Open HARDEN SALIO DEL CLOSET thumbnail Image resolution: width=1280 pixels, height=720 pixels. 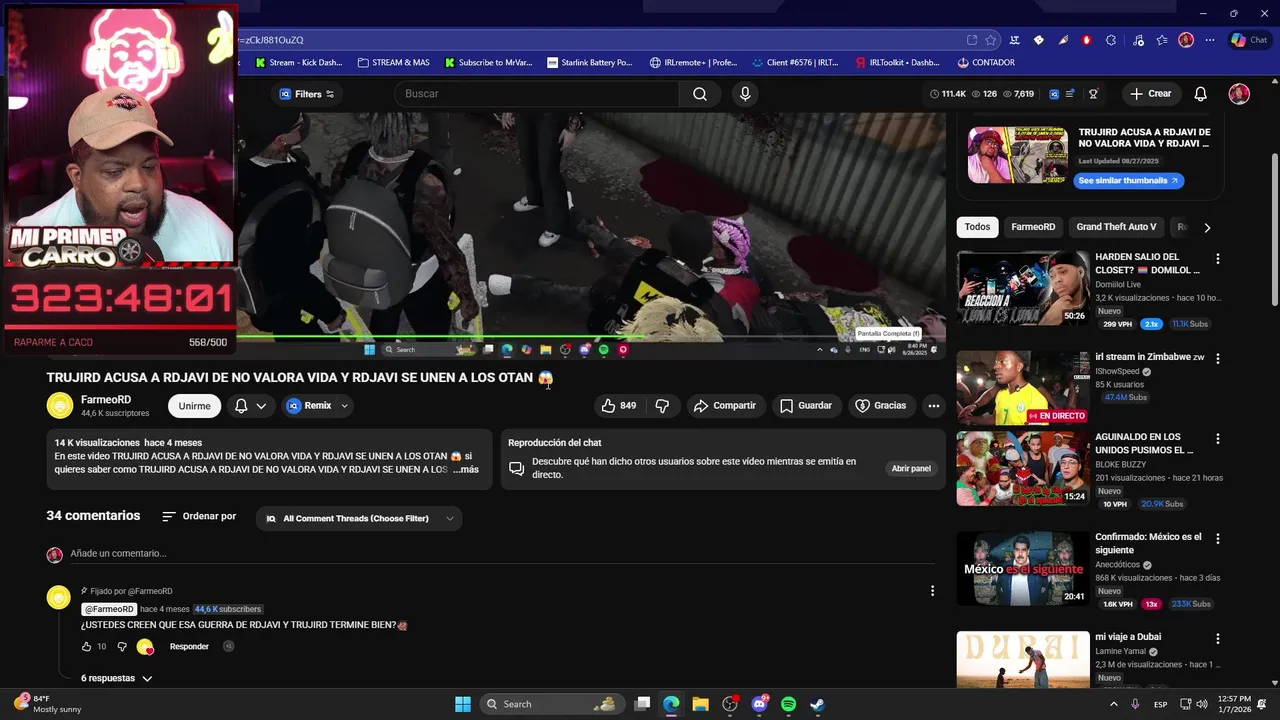coord(1023,288)
